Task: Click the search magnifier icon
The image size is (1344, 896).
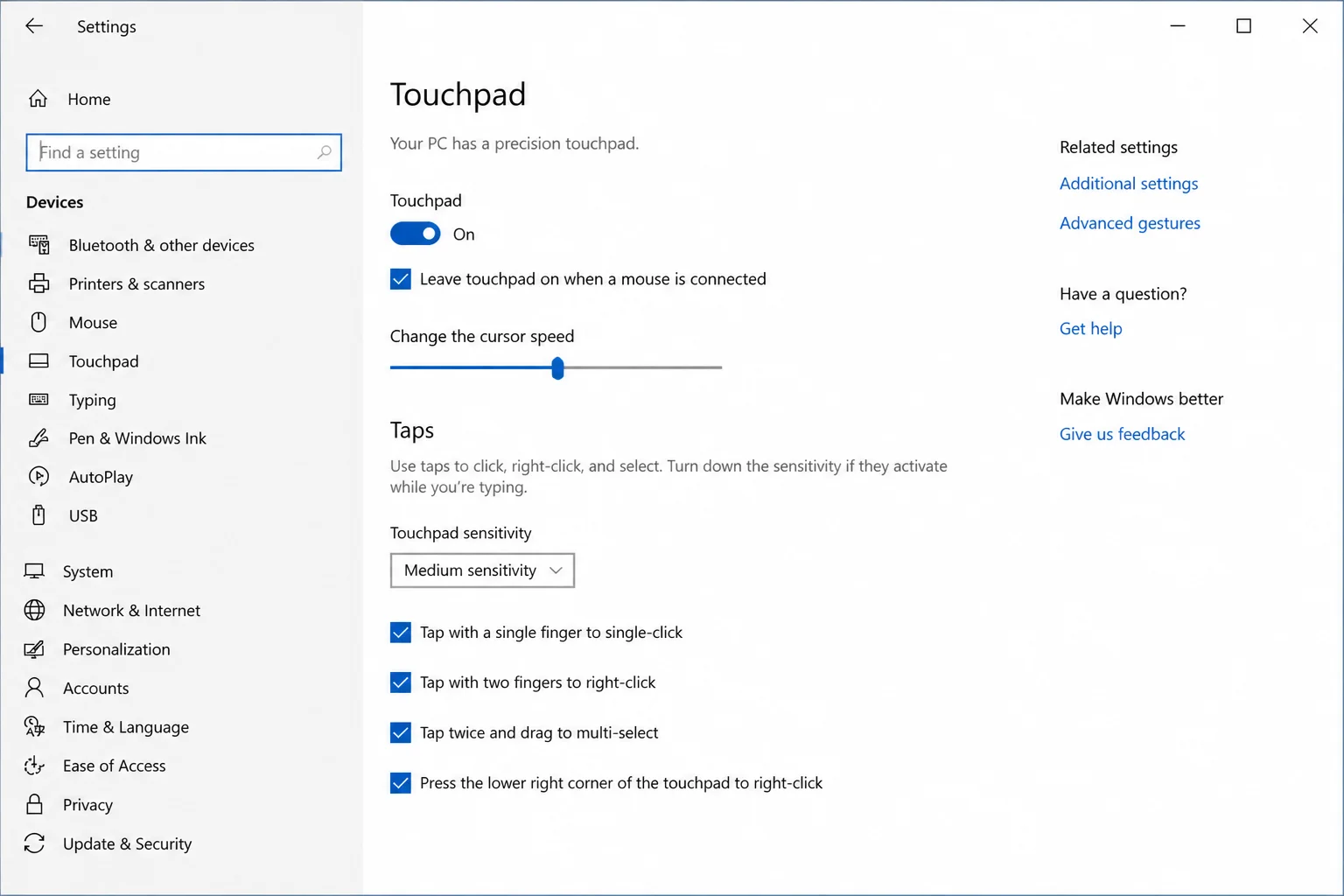Action: click(324, 152)
